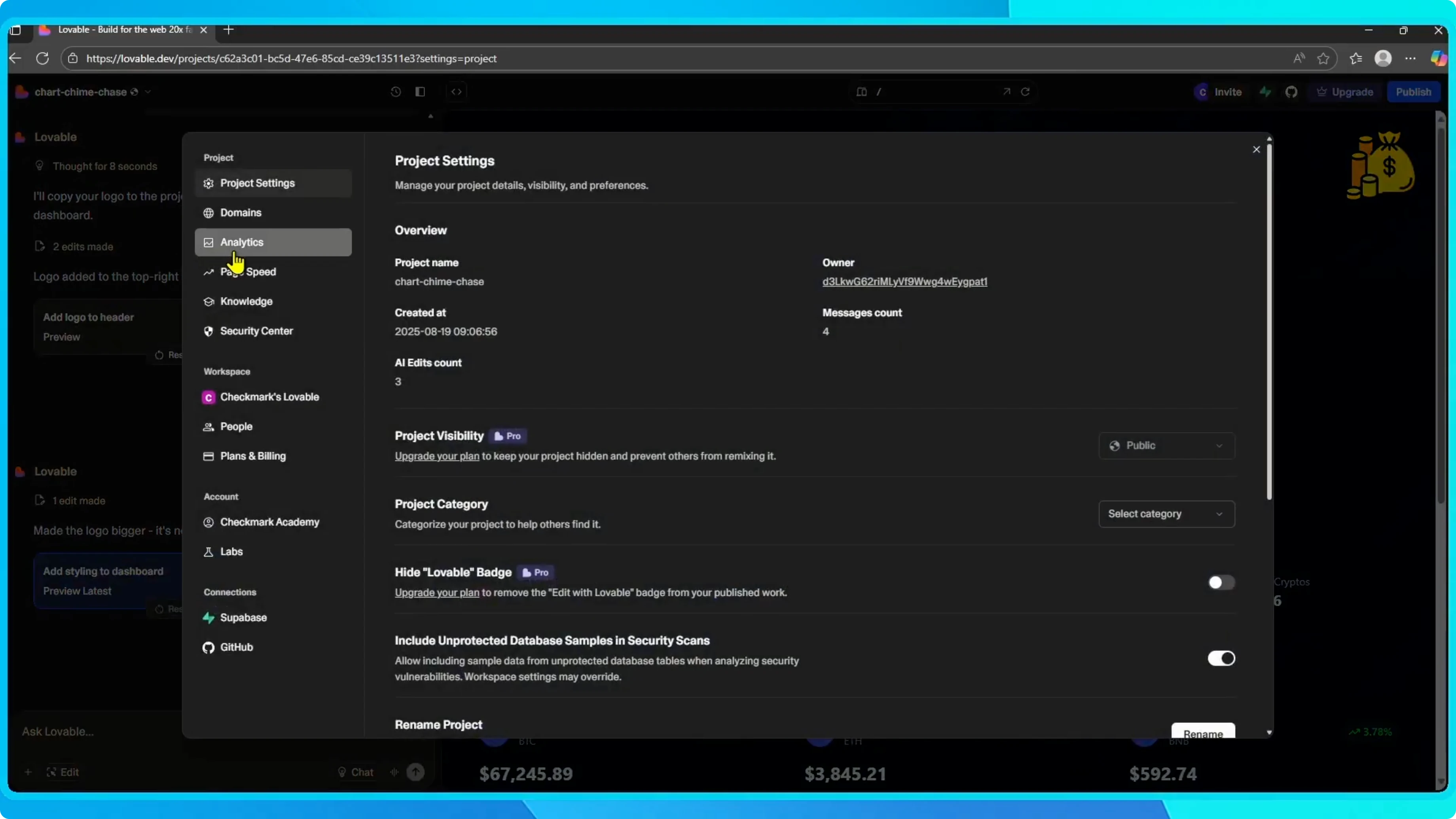The width and height of the screenshot is (1456, 819).
Task: Click the tab actions menu icon
Action: (x=15, y=30)
